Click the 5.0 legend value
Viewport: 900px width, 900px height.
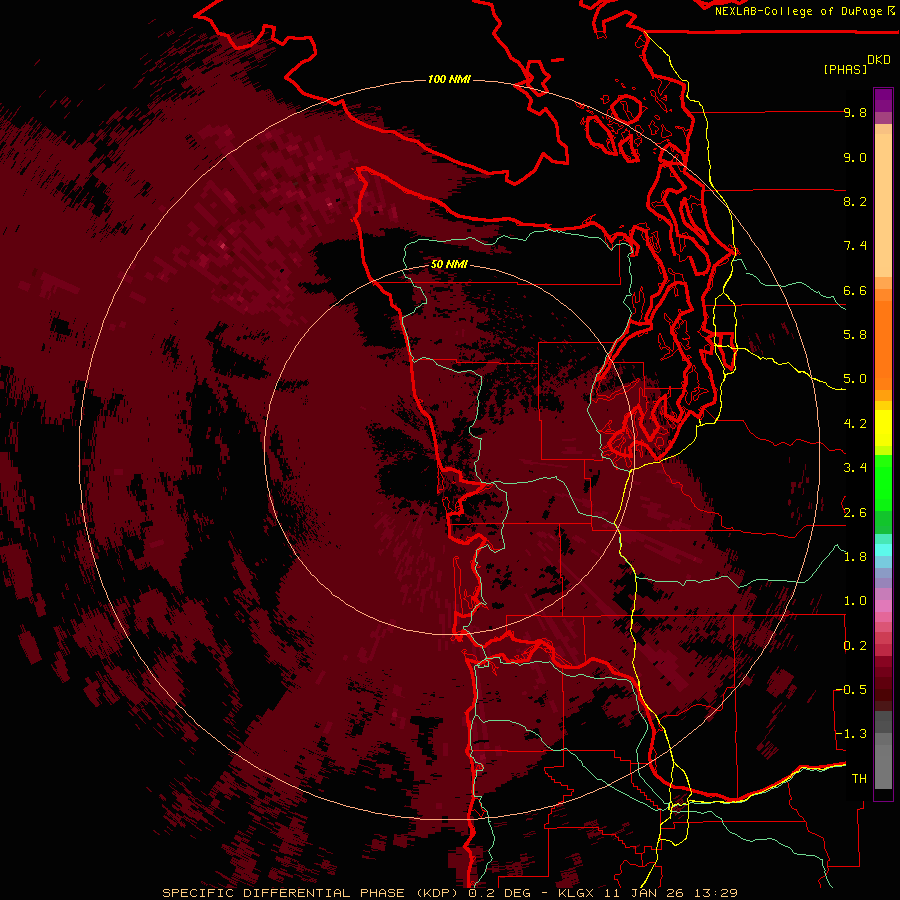coord(855,379)
